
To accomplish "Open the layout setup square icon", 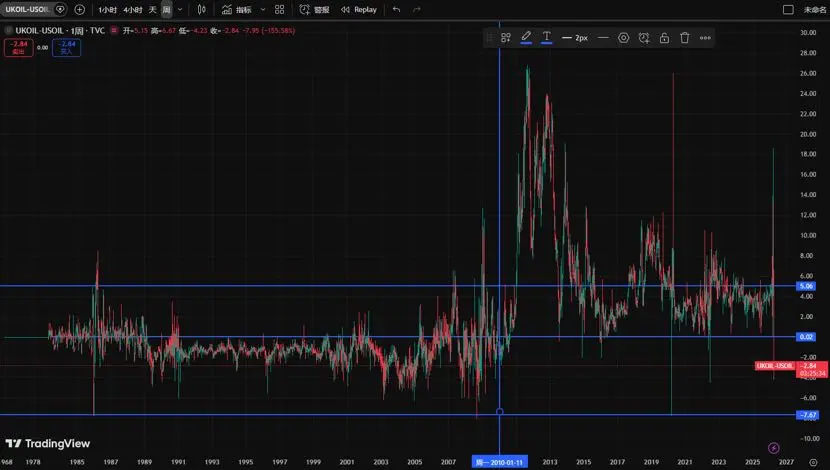I will 788,10.
